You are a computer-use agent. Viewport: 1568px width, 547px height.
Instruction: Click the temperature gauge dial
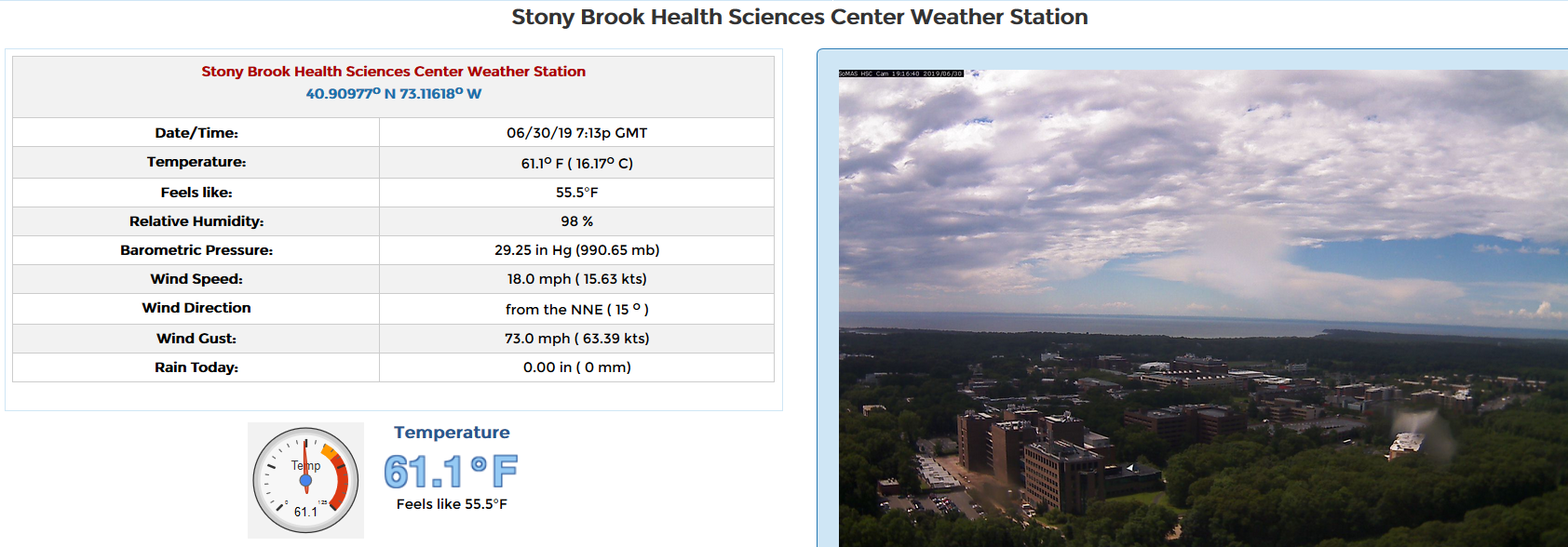pyautogui.click(x=305, y=480)
